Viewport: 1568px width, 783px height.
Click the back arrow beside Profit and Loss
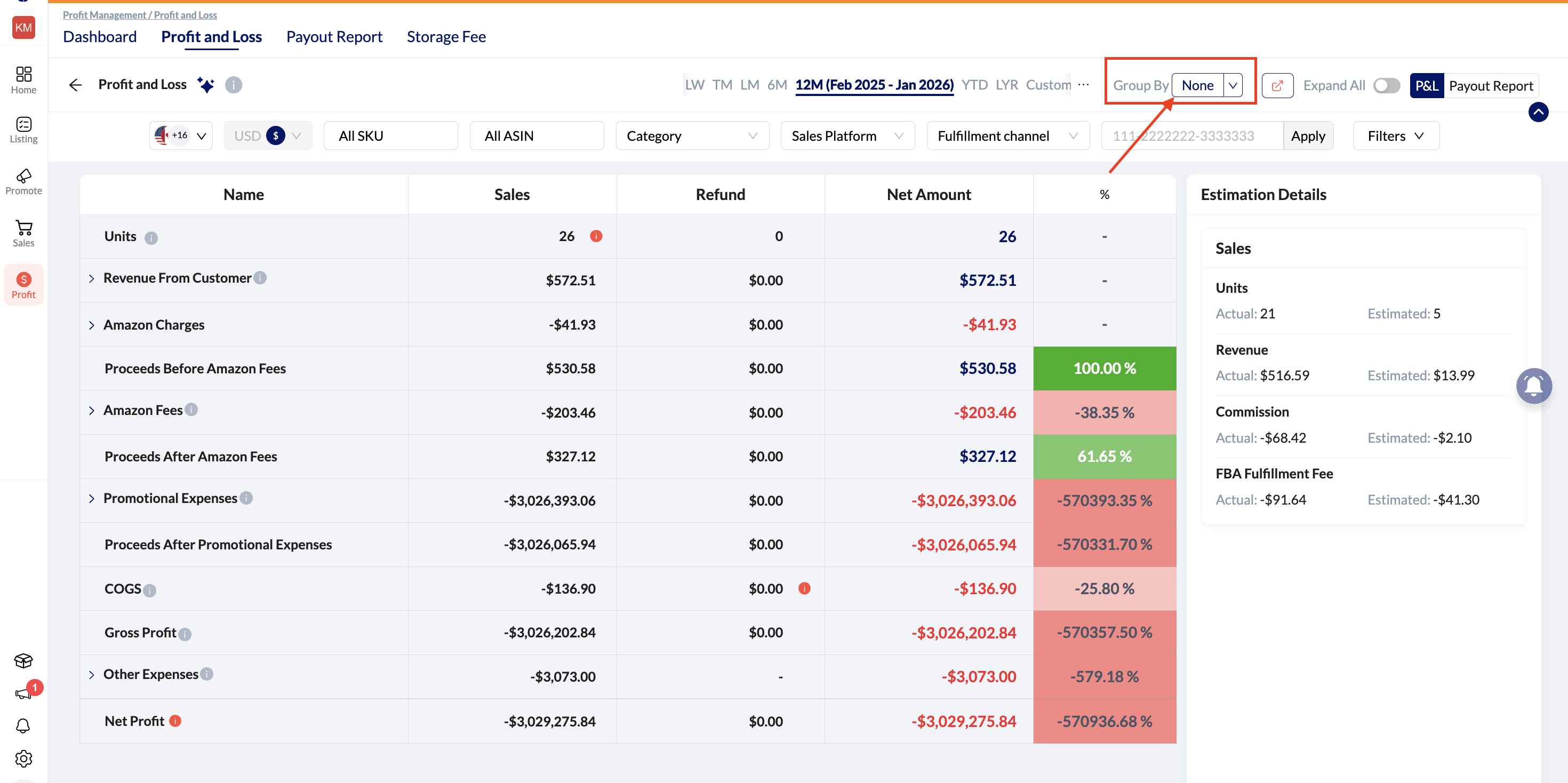(x=76, y=85)
